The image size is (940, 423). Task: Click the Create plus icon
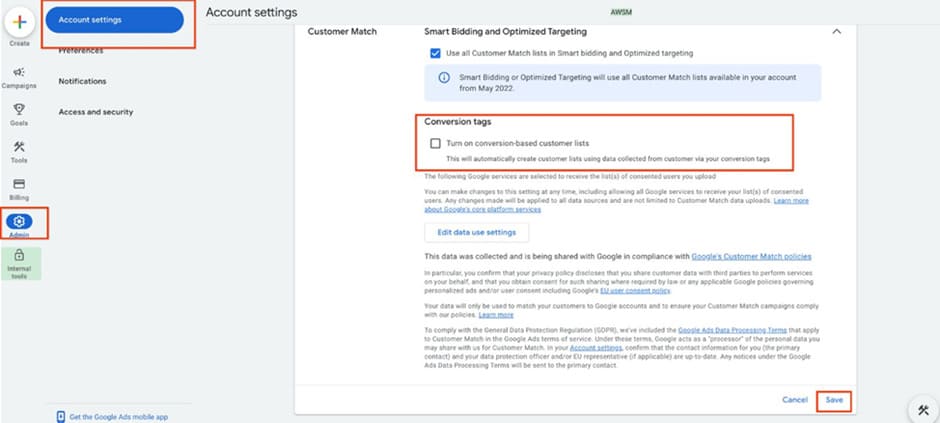(20, 22)
